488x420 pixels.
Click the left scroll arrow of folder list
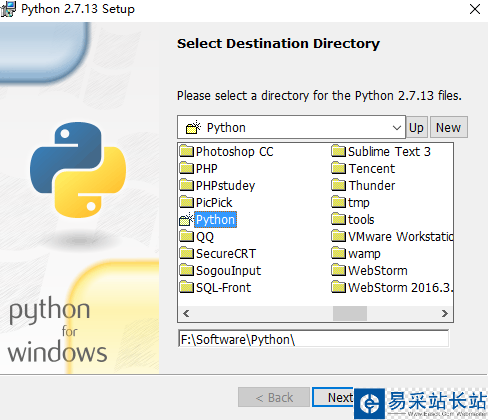[x=186, y=313]
